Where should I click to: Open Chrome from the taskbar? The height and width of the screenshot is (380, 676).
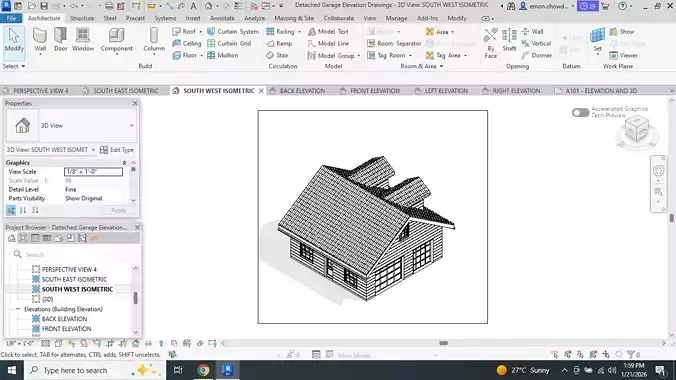(x=203, y=370)
